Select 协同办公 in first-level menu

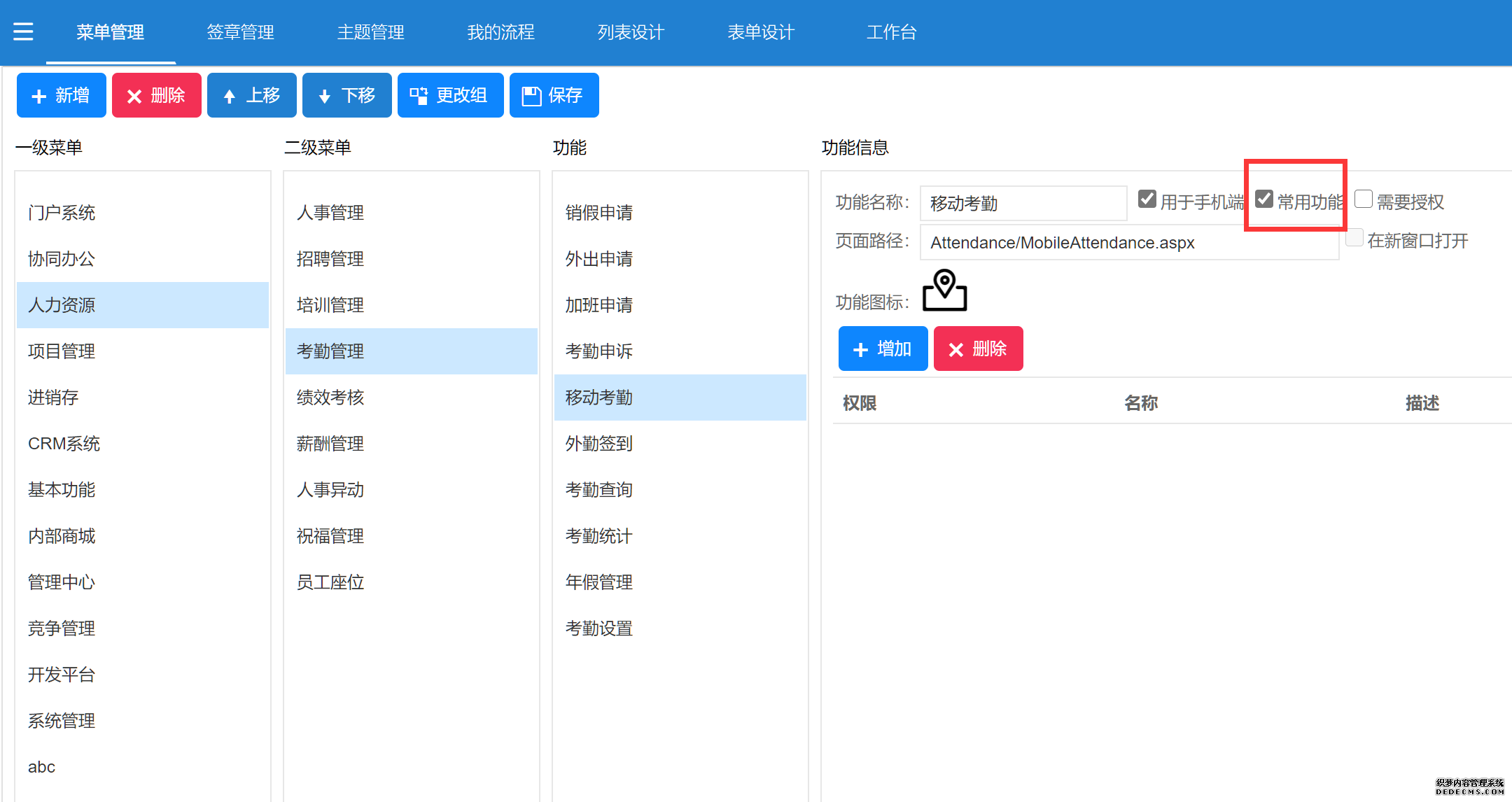143,259
